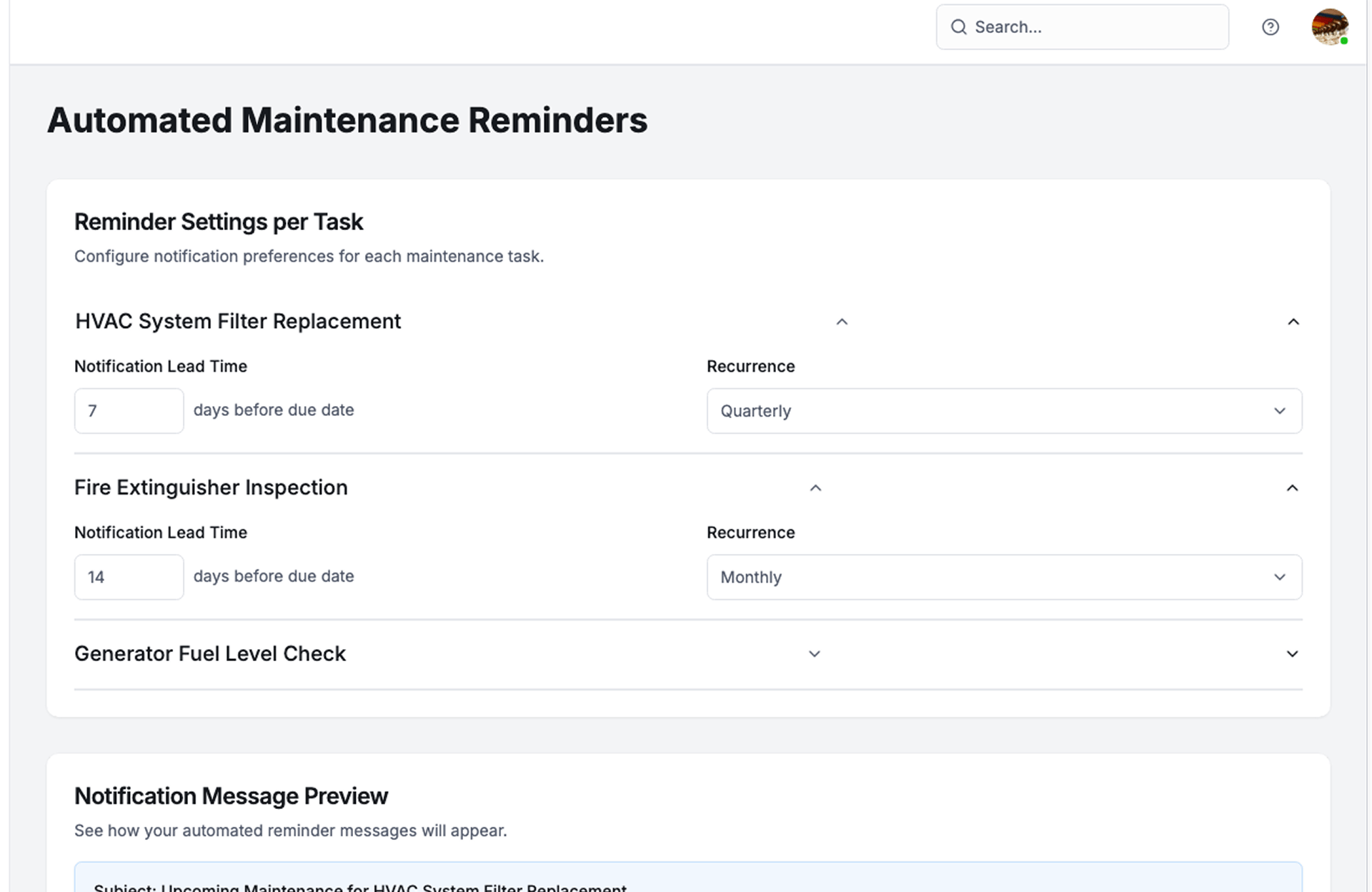
Task: Click the arrow inside Quarterly dropdown
Action: [x=1279, y=411]
